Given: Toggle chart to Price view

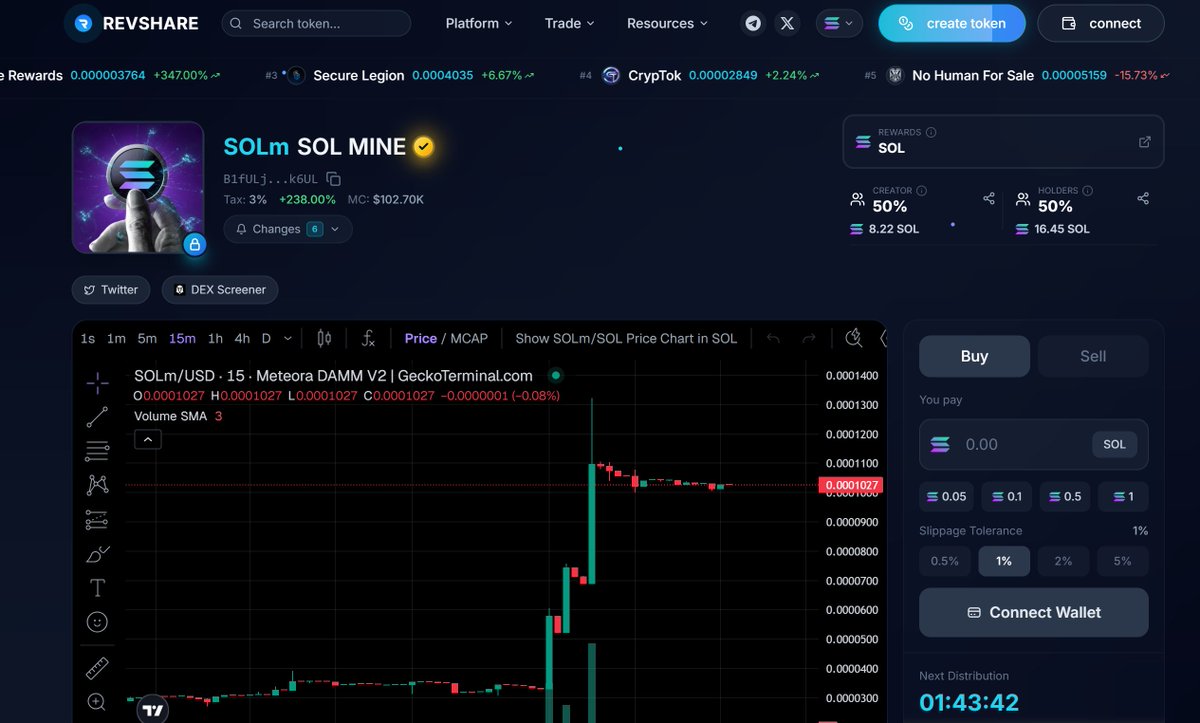Looking at the screenshot, I should tap(420, 338).
